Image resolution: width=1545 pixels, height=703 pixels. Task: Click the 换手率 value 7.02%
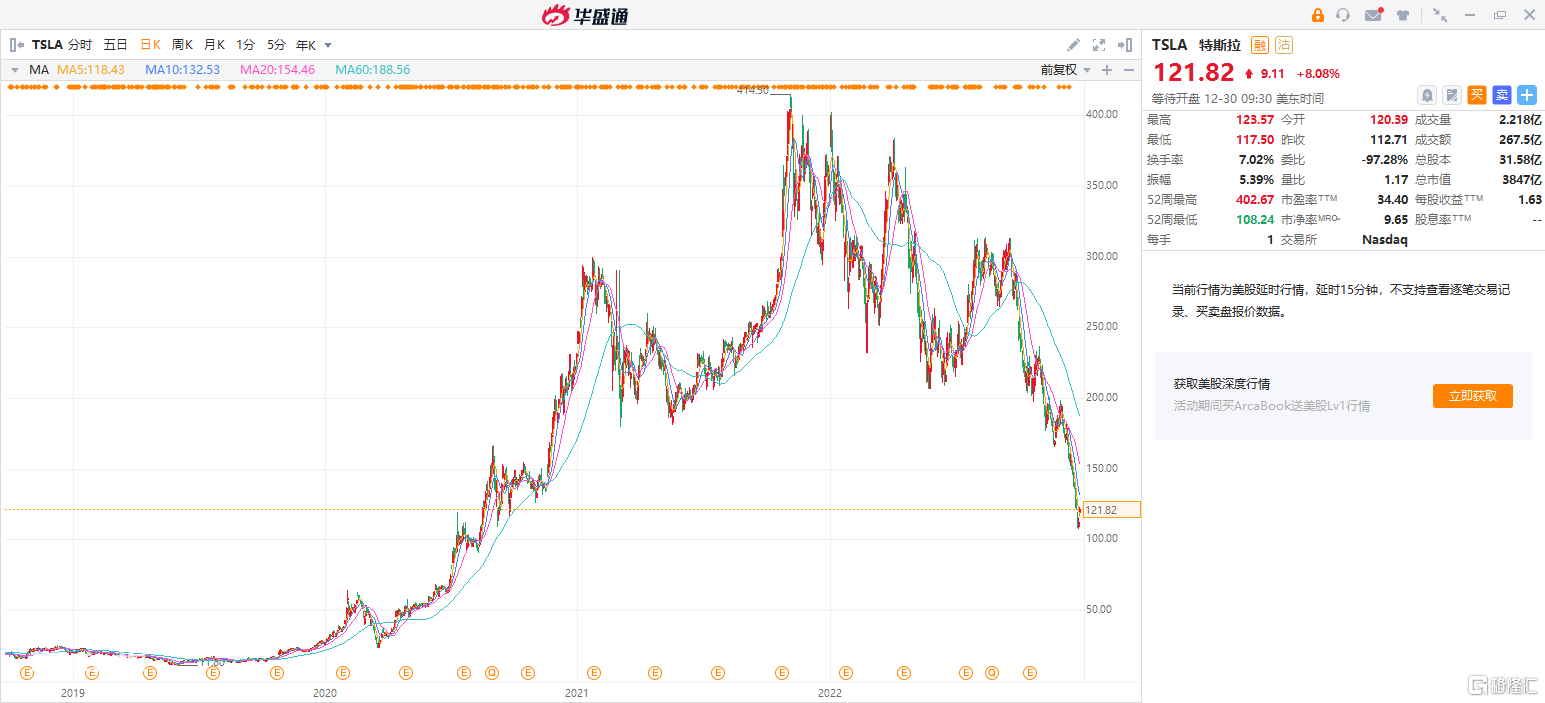click(x=1256, y=160)
